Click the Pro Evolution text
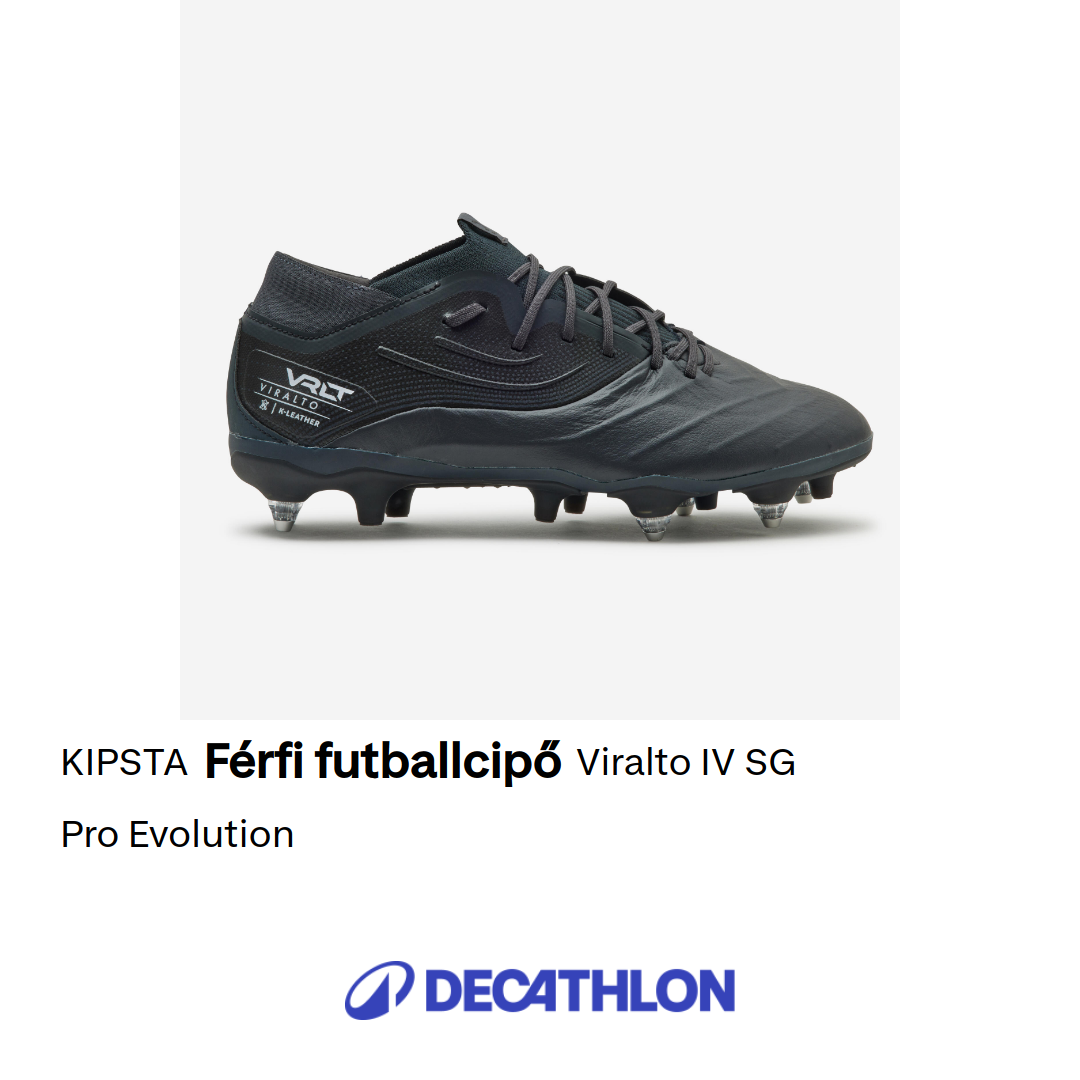This screenshot has width=1080, height=1080. point(177,834)
